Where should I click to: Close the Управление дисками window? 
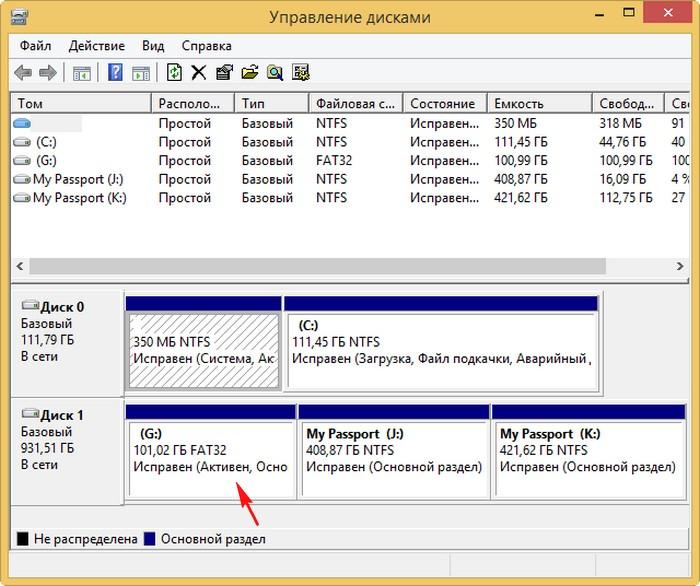coord(668,13)
